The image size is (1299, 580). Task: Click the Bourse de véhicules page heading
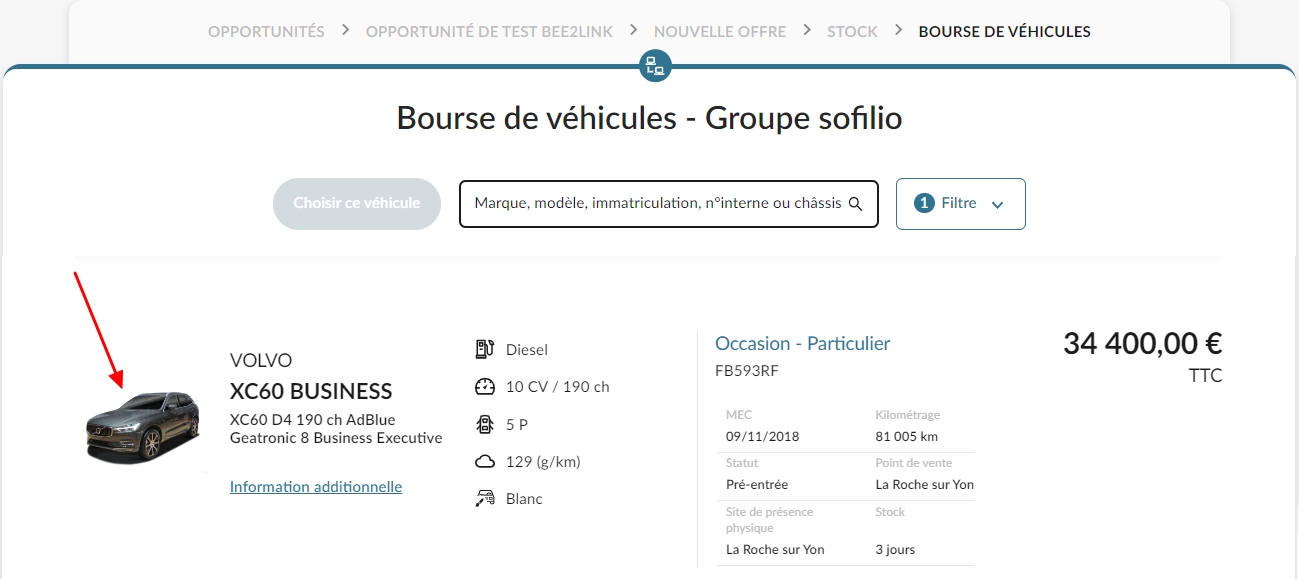650,118
